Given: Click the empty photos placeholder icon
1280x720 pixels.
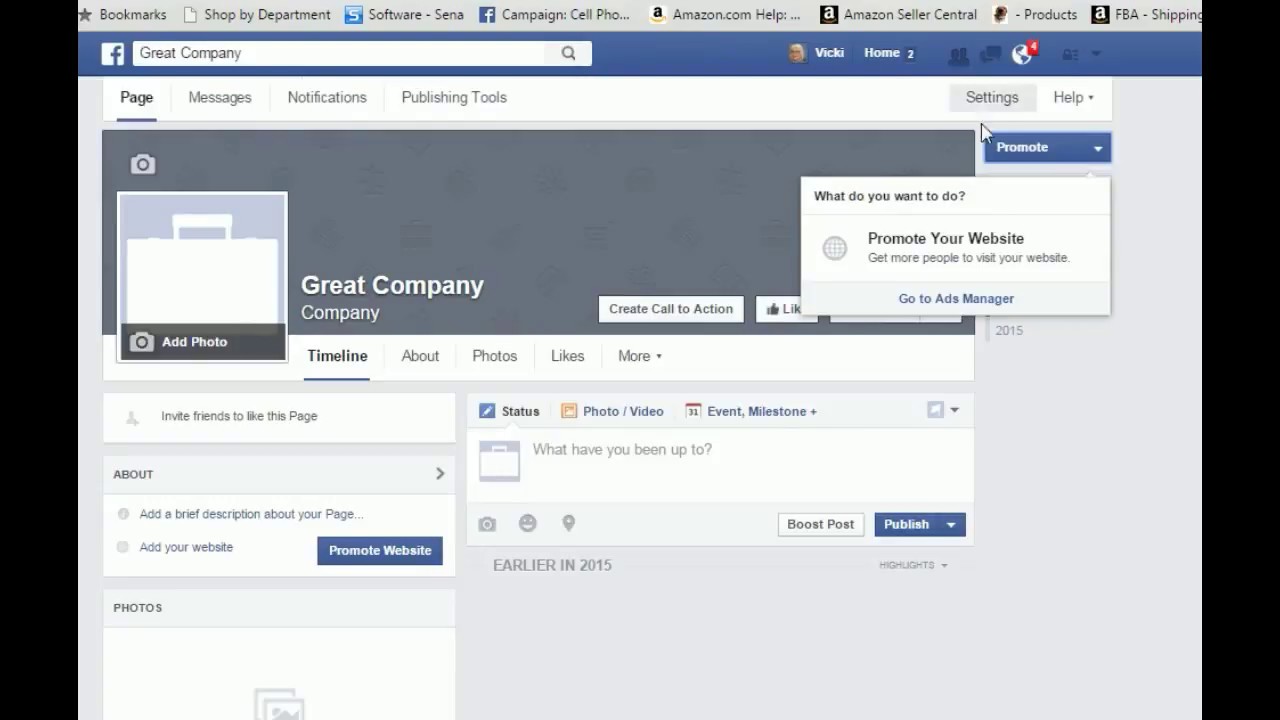Looking at the screenshot, I should 279,703.
